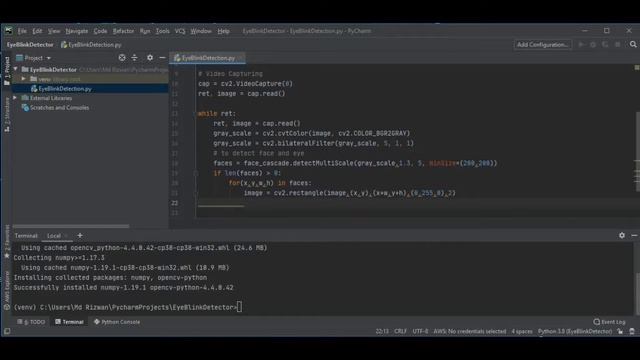Open the TODO tool window
Viewport: 640px width, 360px height.
[31, 322]
